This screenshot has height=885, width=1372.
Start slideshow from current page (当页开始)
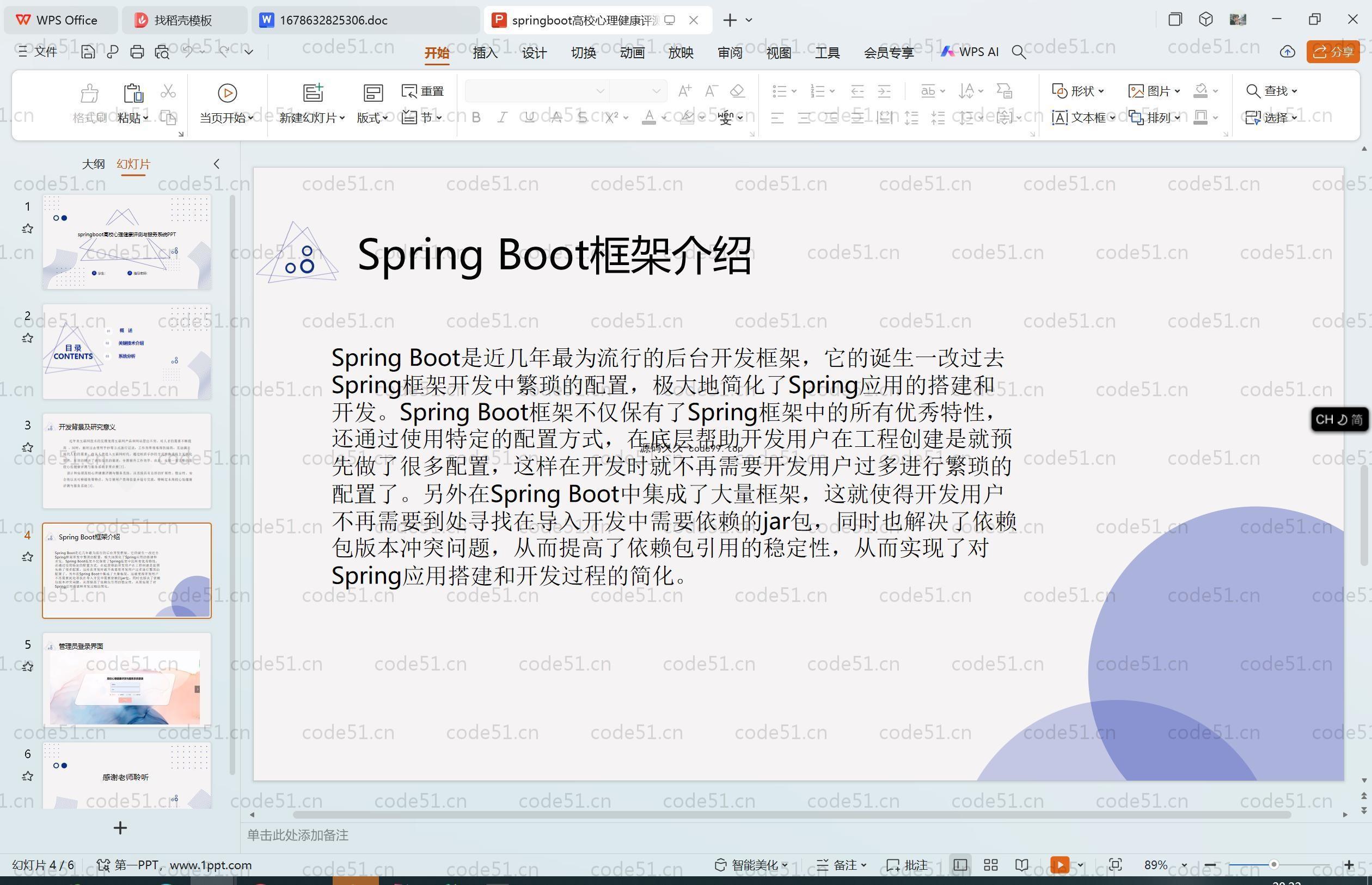pos(226,104)
